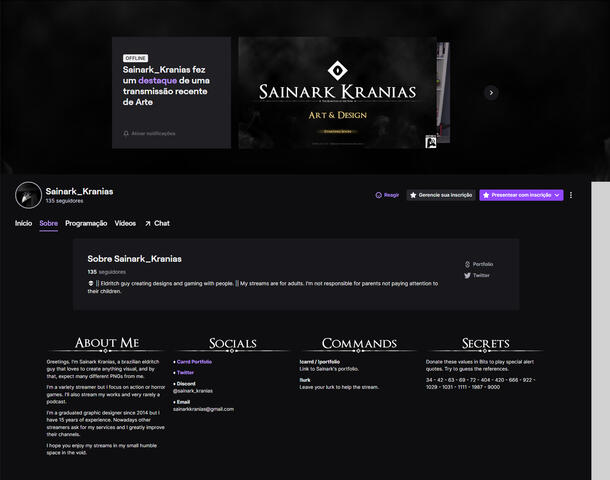Open the Art & Design video thumbnail
The width and height of the screenshot is (610, 480).
pos(337,92)
